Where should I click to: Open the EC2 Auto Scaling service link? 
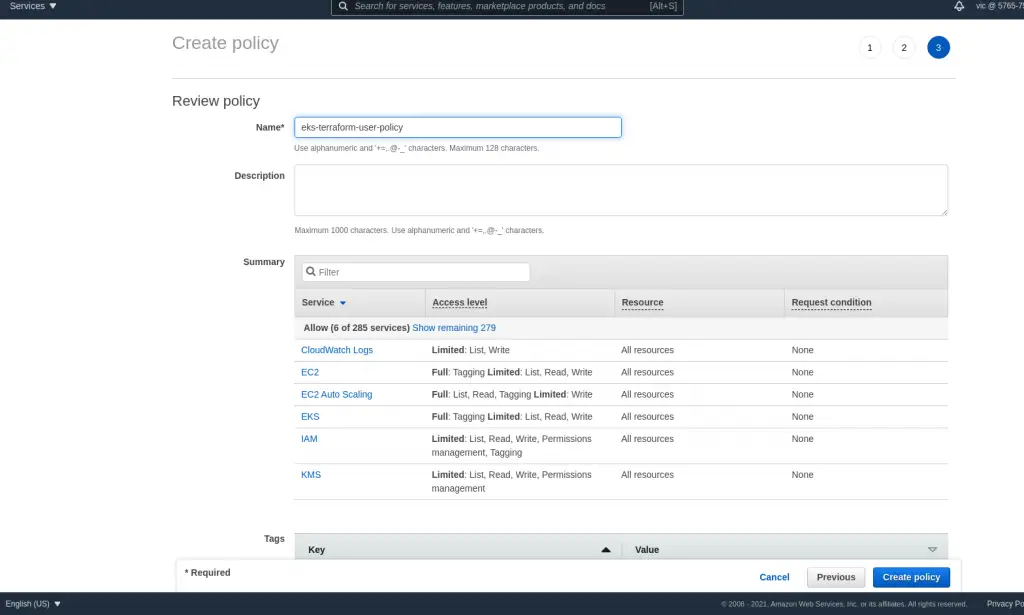336,394
